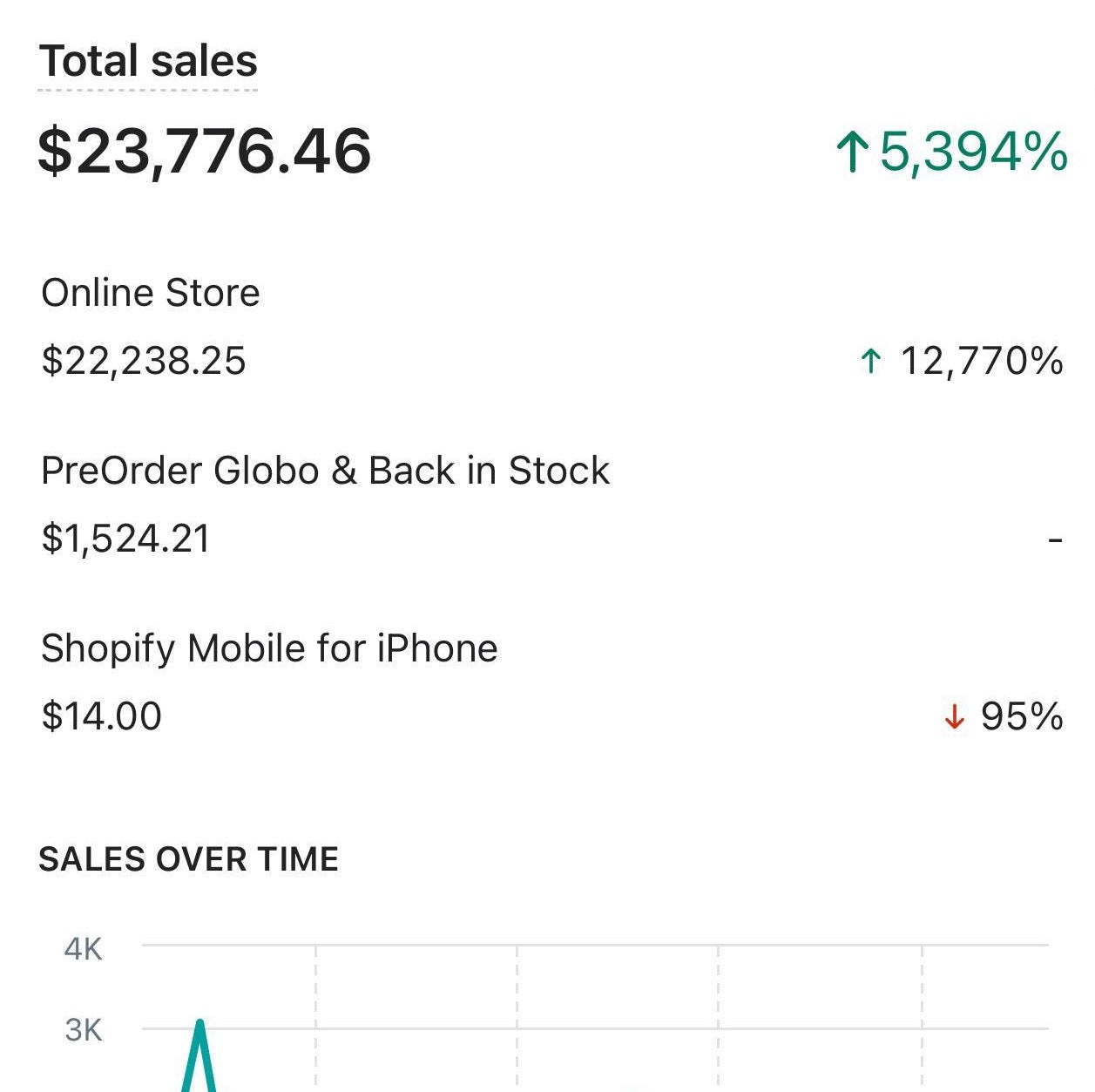Click the teal peak on sales chart

(200, 1027)
